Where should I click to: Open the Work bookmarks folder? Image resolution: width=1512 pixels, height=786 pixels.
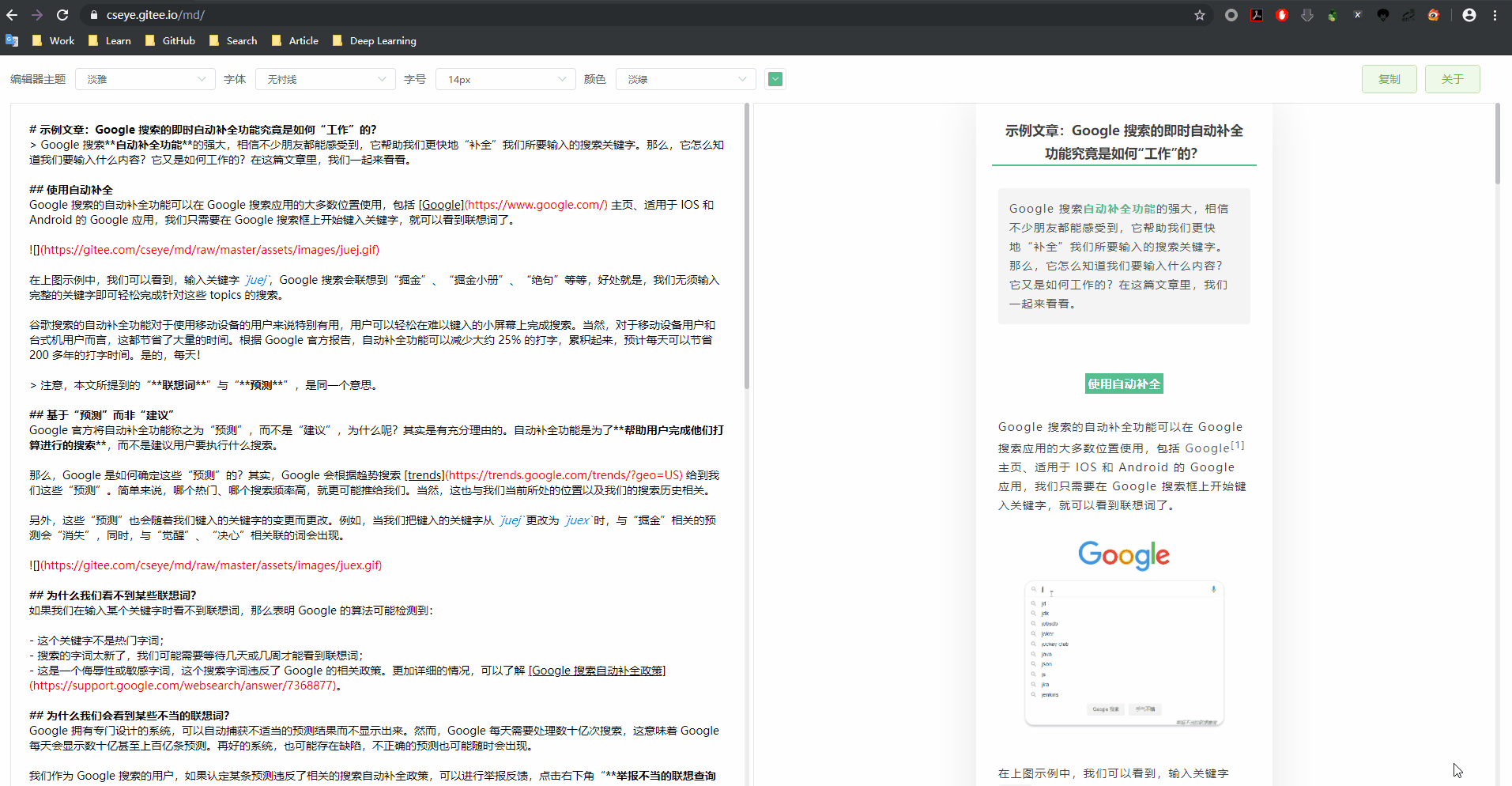coord(53,40)
